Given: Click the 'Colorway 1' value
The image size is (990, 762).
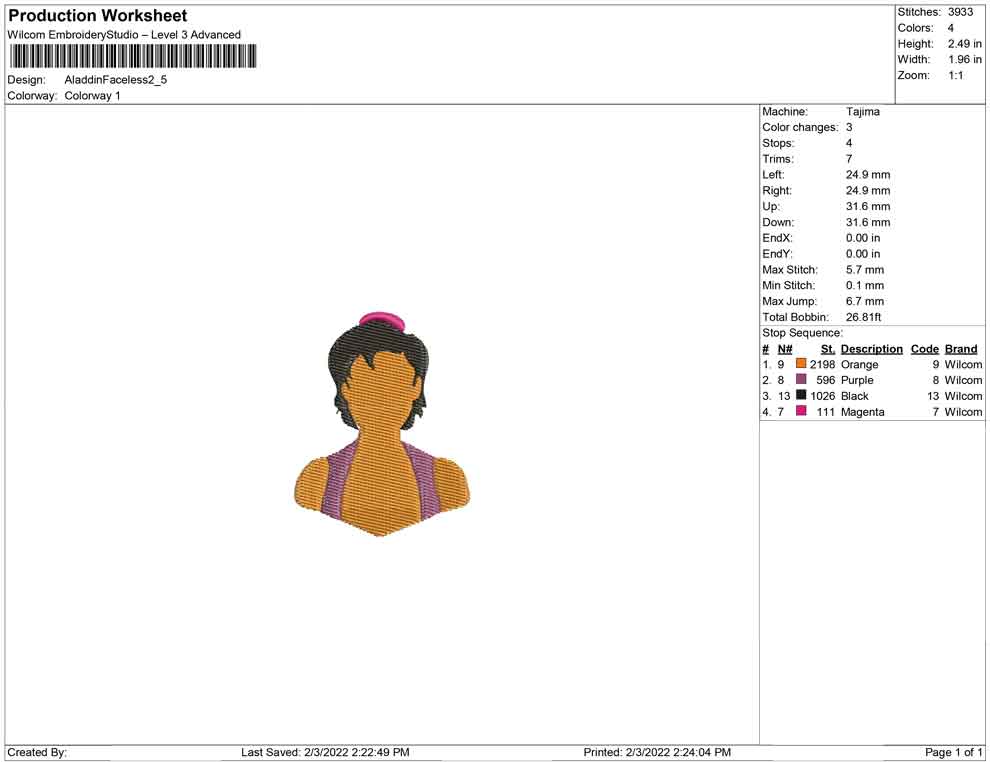Looking at the screenshot, I should 92,95.
